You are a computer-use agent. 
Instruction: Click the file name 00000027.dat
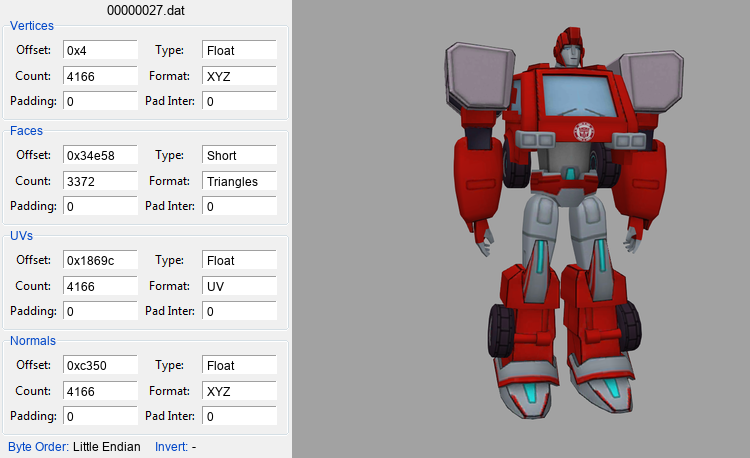pos(145,10)
